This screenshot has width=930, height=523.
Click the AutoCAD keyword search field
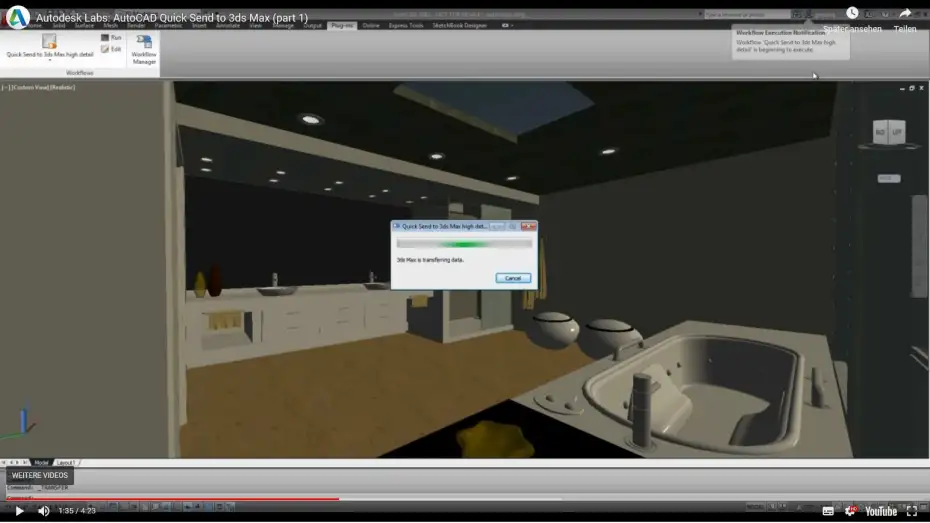point(746,14)
